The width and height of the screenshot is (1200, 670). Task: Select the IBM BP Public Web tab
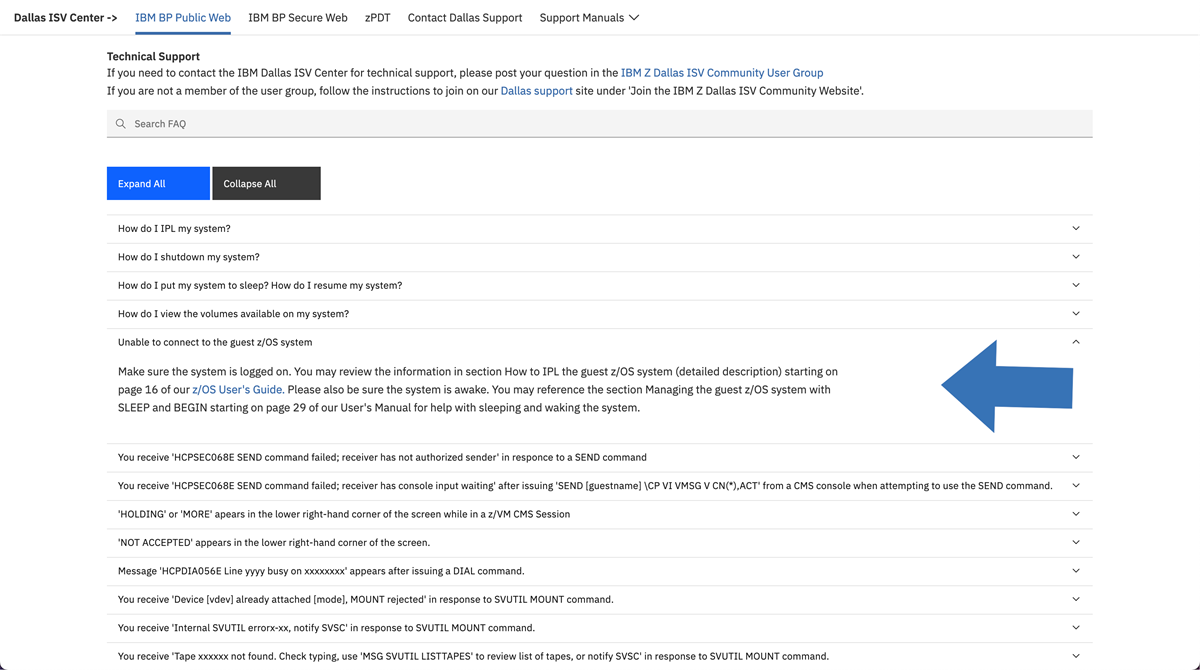[x=183, y=18]
